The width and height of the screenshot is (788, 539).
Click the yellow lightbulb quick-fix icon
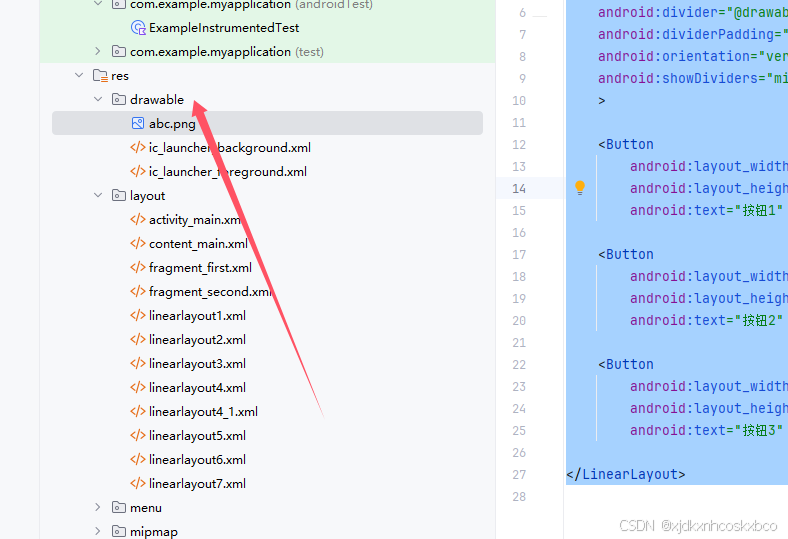[579, 188]
